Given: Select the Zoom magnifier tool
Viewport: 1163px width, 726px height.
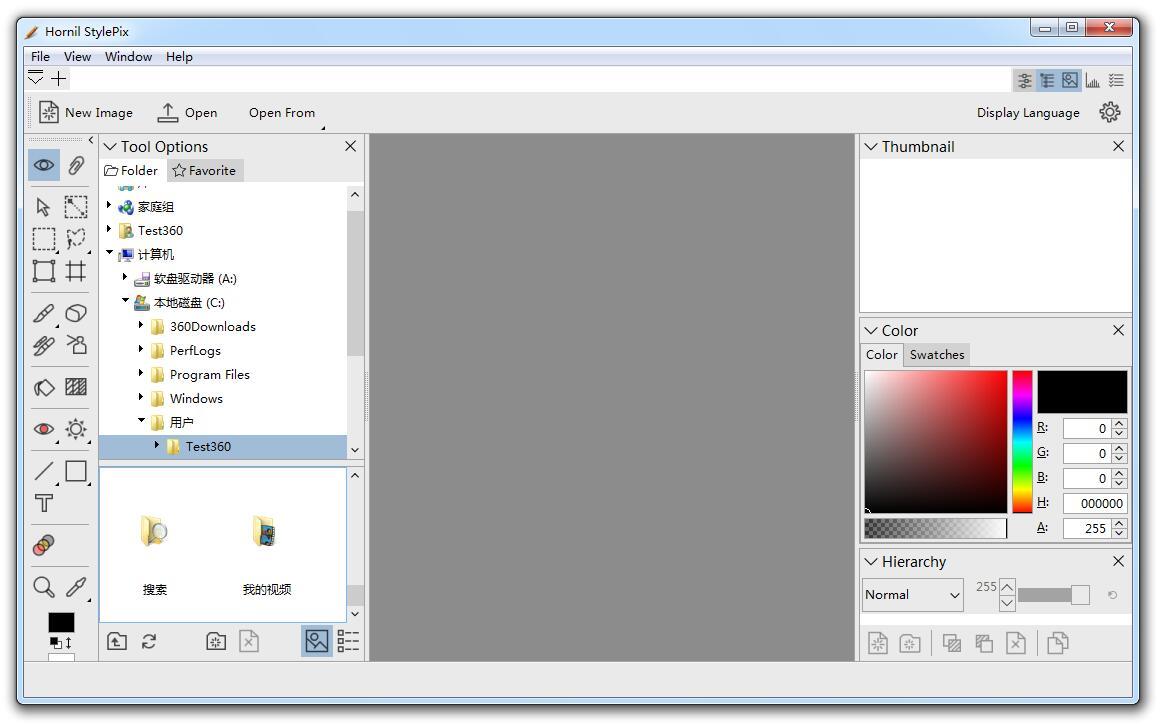Looking at the screenshot, I should pyautogui.click(x=44, y=587).
